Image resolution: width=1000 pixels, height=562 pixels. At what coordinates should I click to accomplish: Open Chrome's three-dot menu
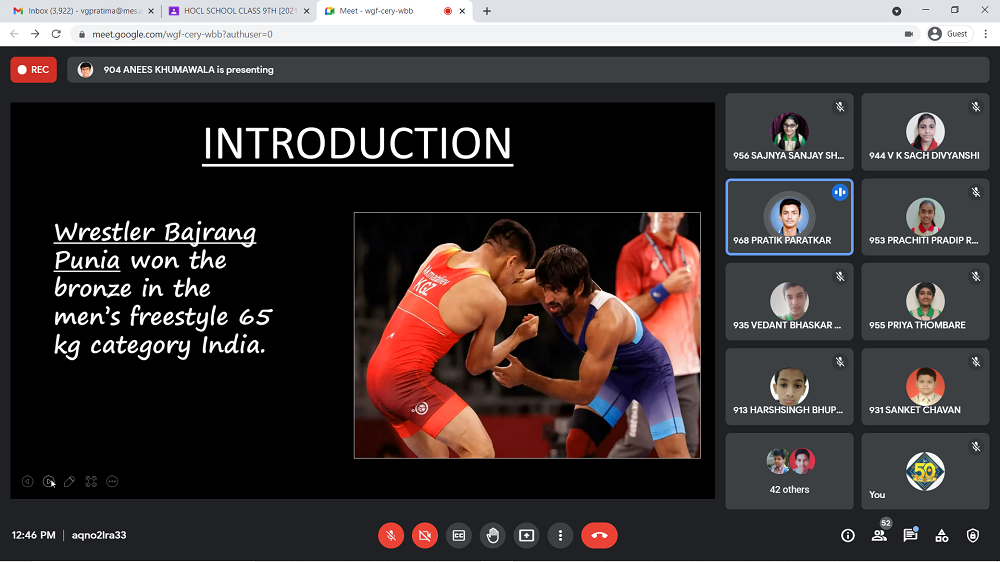pyautogui.click(x=985, y=33)
